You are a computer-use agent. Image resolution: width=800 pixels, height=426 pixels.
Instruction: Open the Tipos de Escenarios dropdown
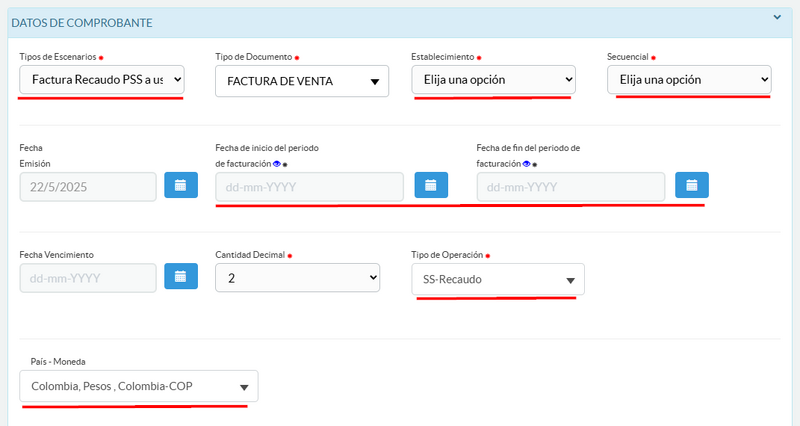click(x=101, y=79)
